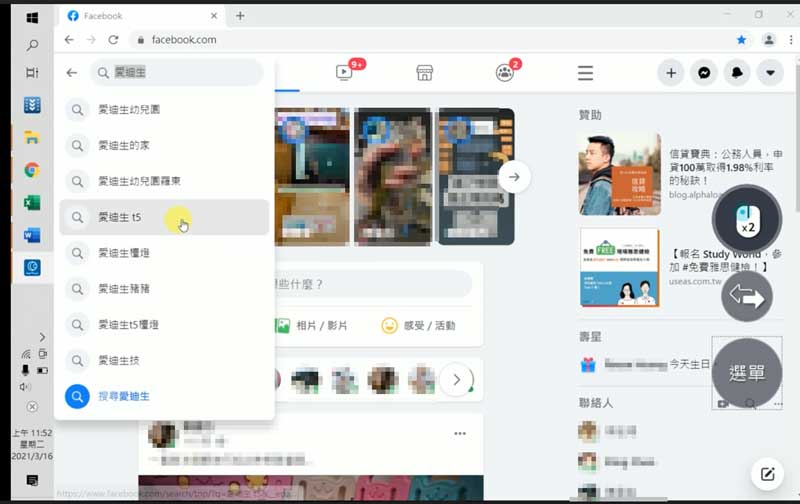Click the 感受 / 活動 feeling/activity button
The height and width of the screenshot is (504, 800).
click(418, 325)
